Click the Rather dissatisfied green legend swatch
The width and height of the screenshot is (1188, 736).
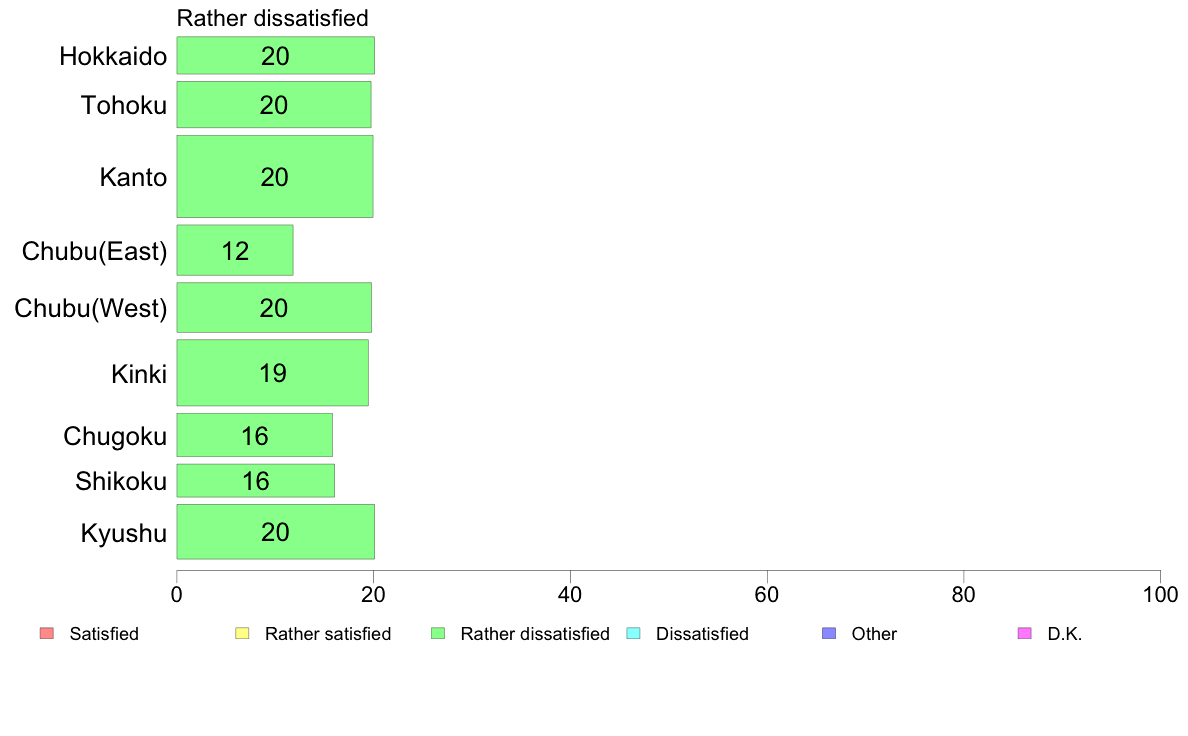(438, 633)
